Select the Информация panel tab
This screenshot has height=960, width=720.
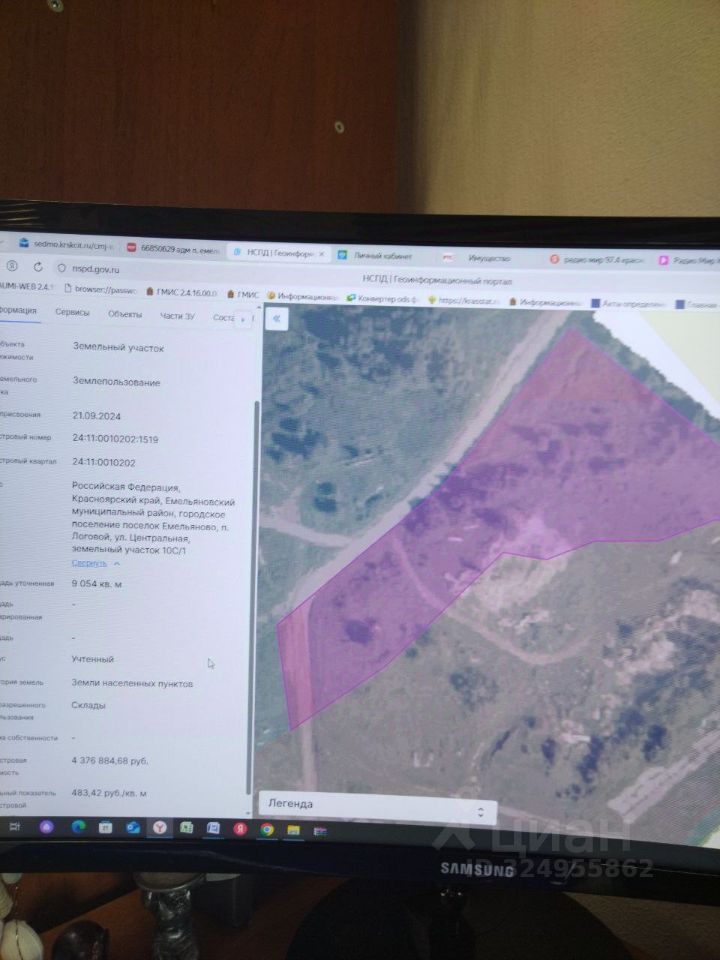(18, 310)
